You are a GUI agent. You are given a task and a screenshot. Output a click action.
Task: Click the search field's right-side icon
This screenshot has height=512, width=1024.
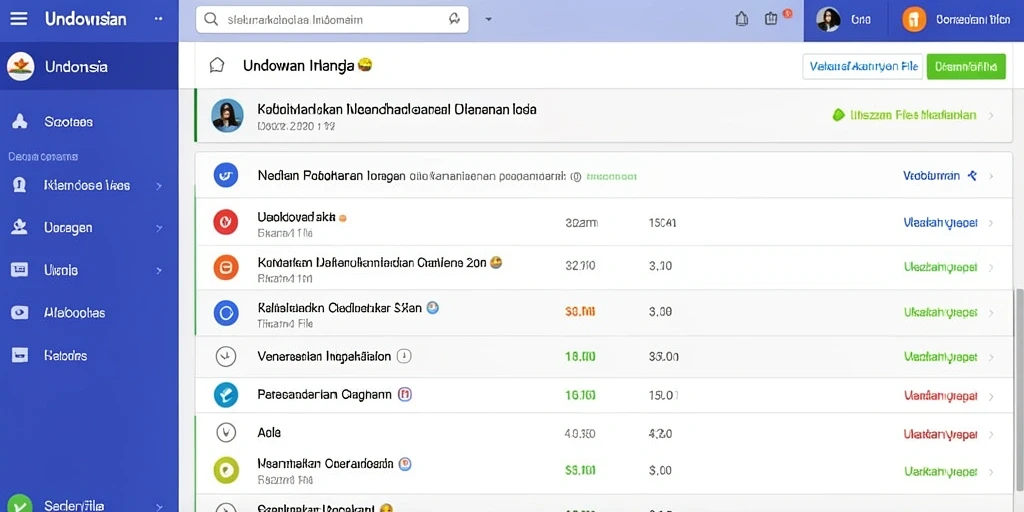click(455, 20)
